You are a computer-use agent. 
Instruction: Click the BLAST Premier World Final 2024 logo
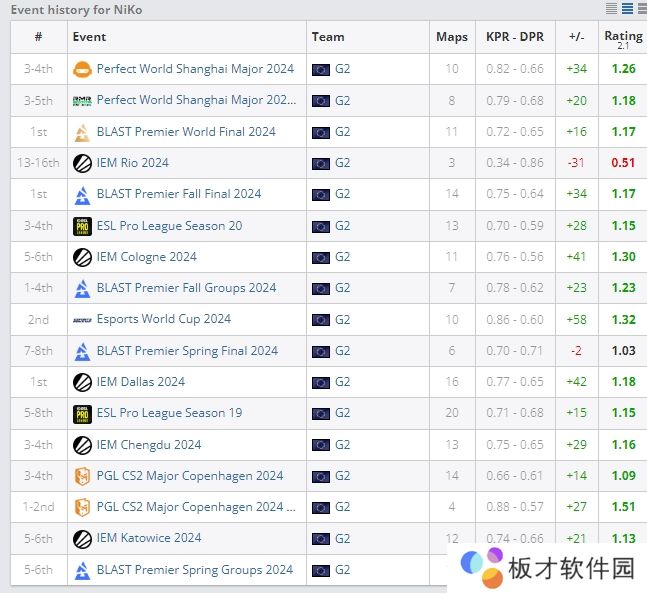tap(82, 132)
